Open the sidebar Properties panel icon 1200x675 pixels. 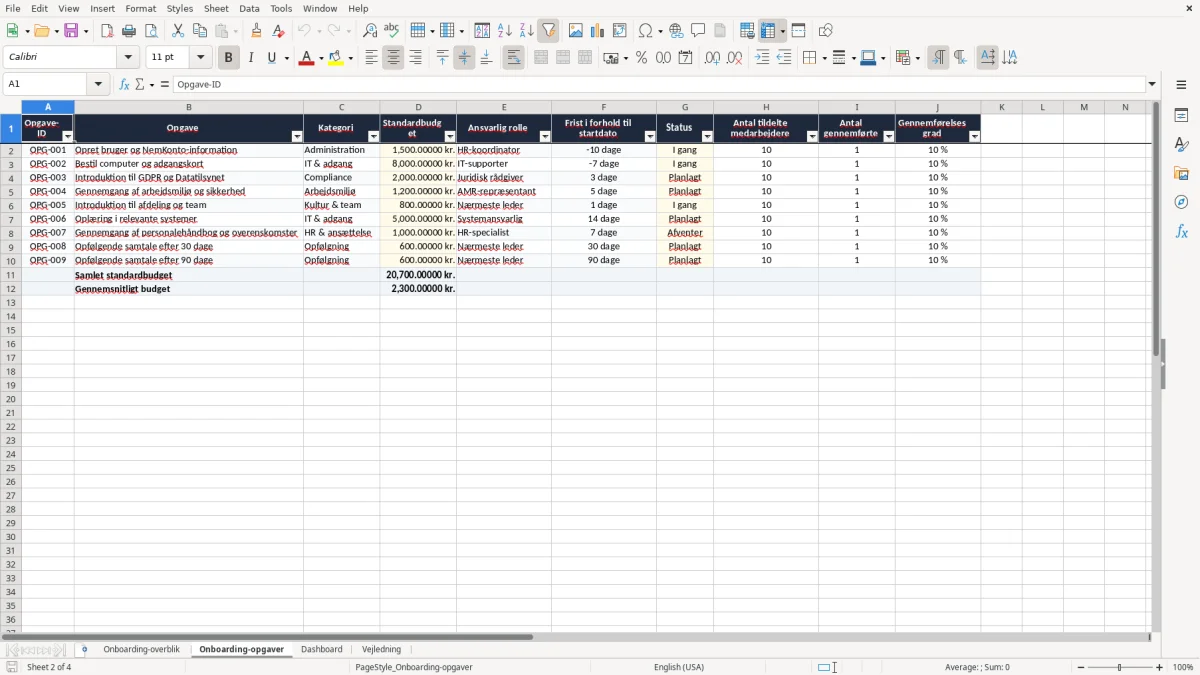[x=1181, y=116]
